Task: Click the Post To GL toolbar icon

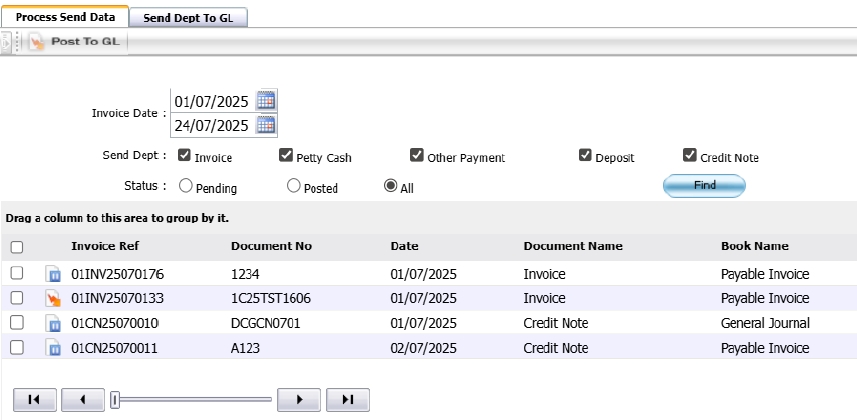Action: (37, 42)
